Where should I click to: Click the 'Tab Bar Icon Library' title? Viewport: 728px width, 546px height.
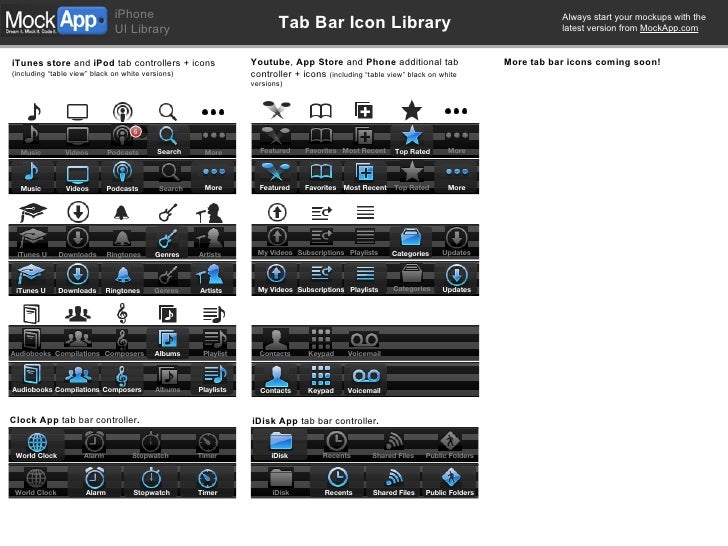click(x=364, y=22)
